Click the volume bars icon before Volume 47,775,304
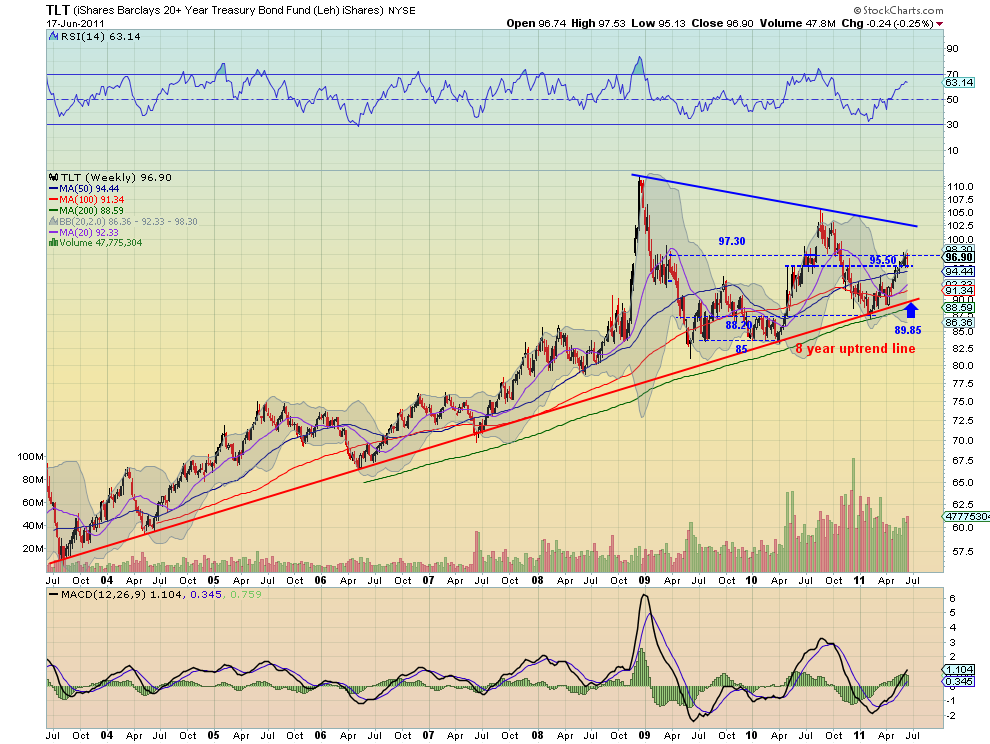The image size is (990, 744). point(54,243)
